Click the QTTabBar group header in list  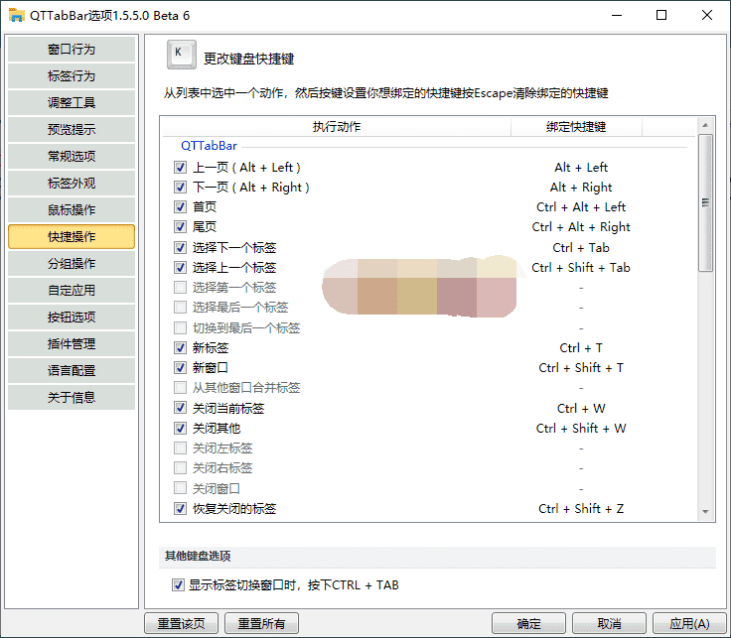(x=209, y=146)
